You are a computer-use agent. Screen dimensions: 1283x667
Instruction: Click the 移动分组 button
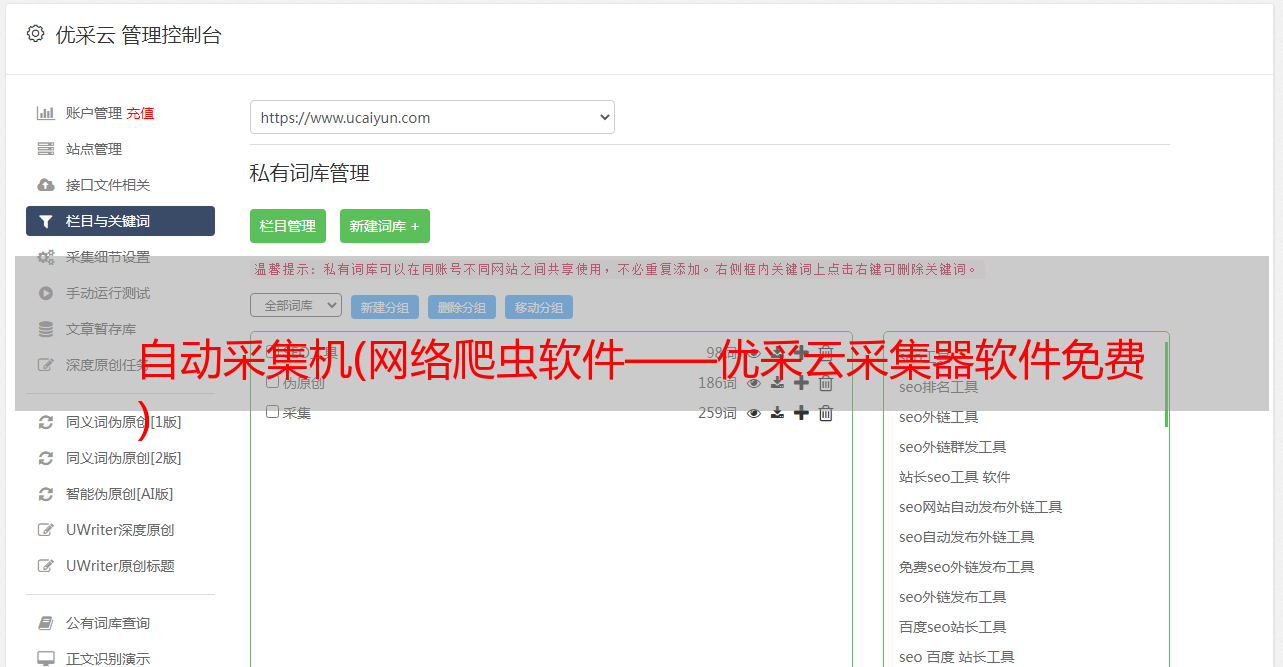click(x=539, y=307)
